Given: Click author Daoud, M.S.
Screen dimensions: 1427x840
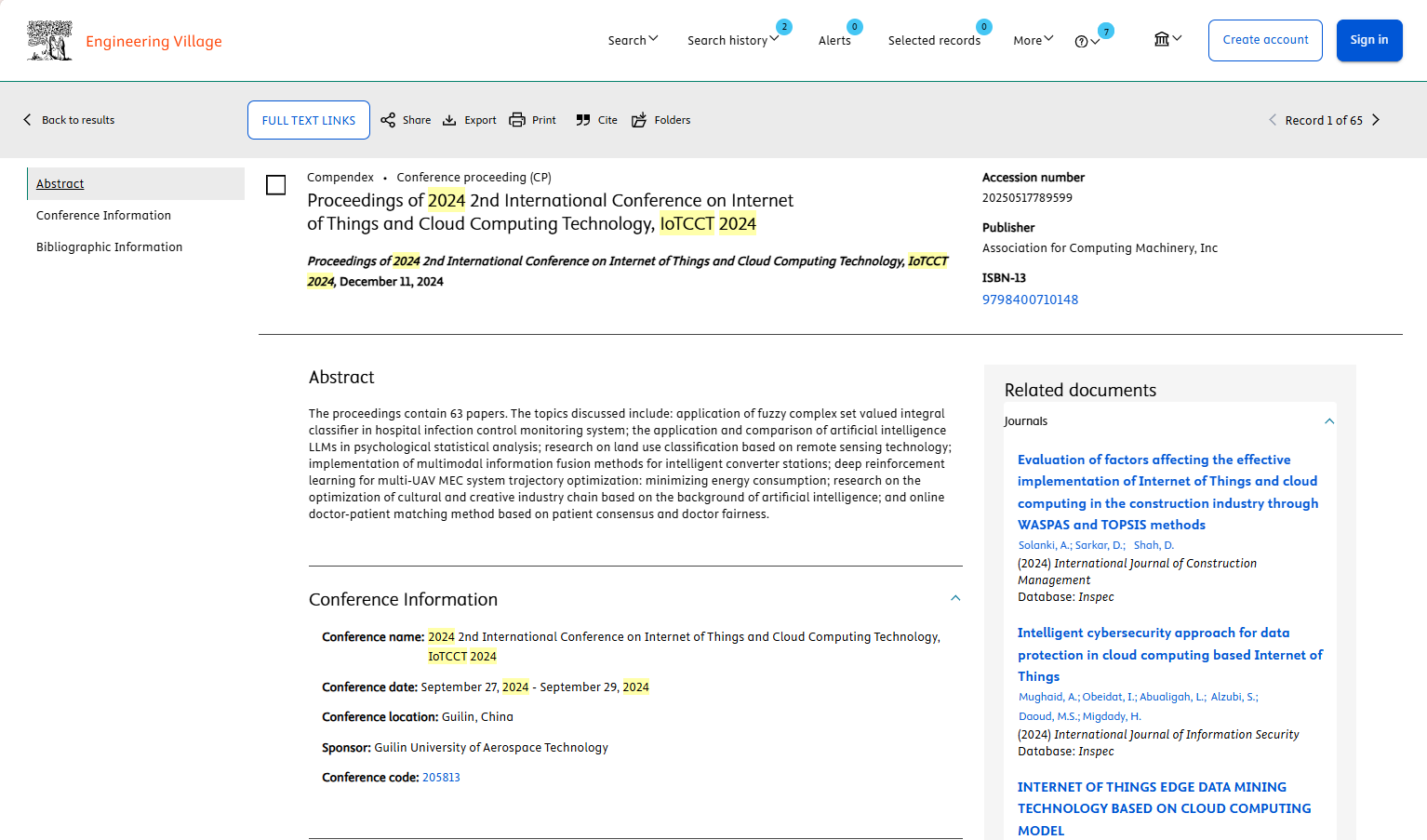Looking at the screenshot, I should pos(1048,717).
